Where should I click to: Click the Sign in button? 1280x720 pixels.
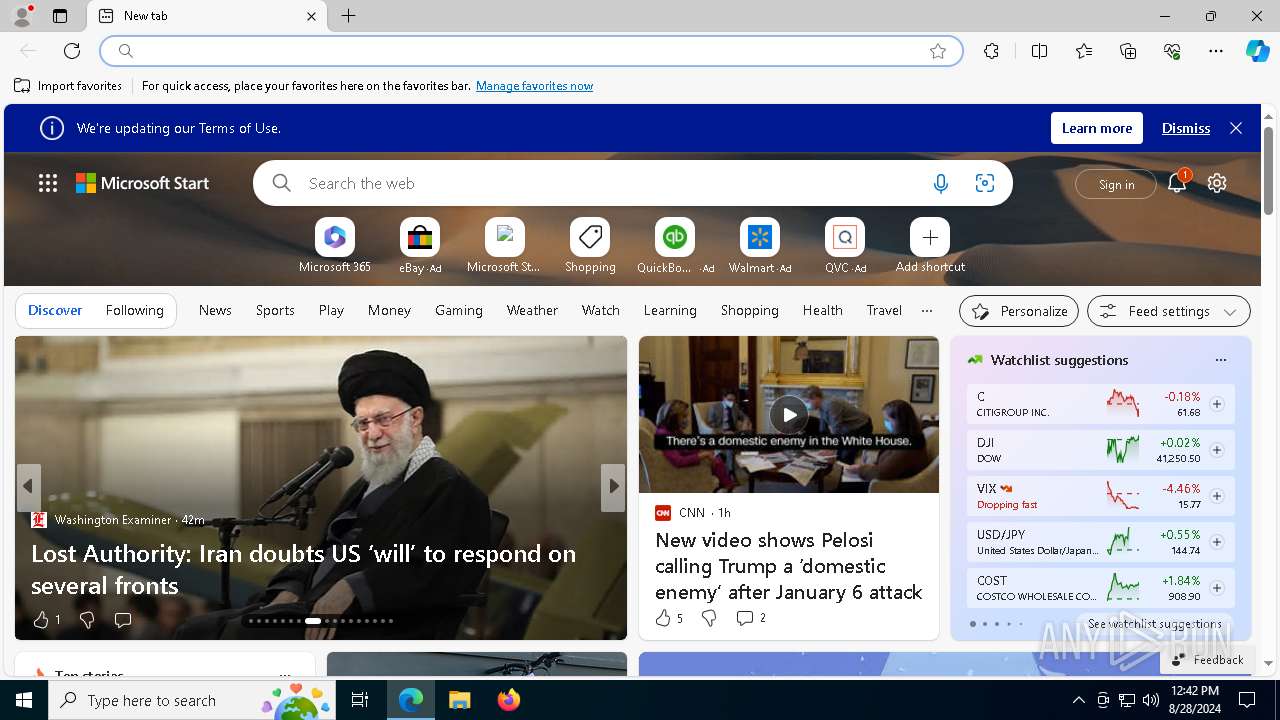click(1116, 184)
